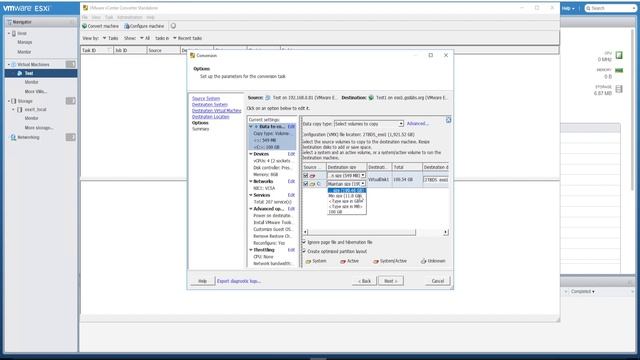The height and width of the screenshot is (360, 640).
Task: Click the Storage usage icon in ESXi
Action: [x=619, y=89]
